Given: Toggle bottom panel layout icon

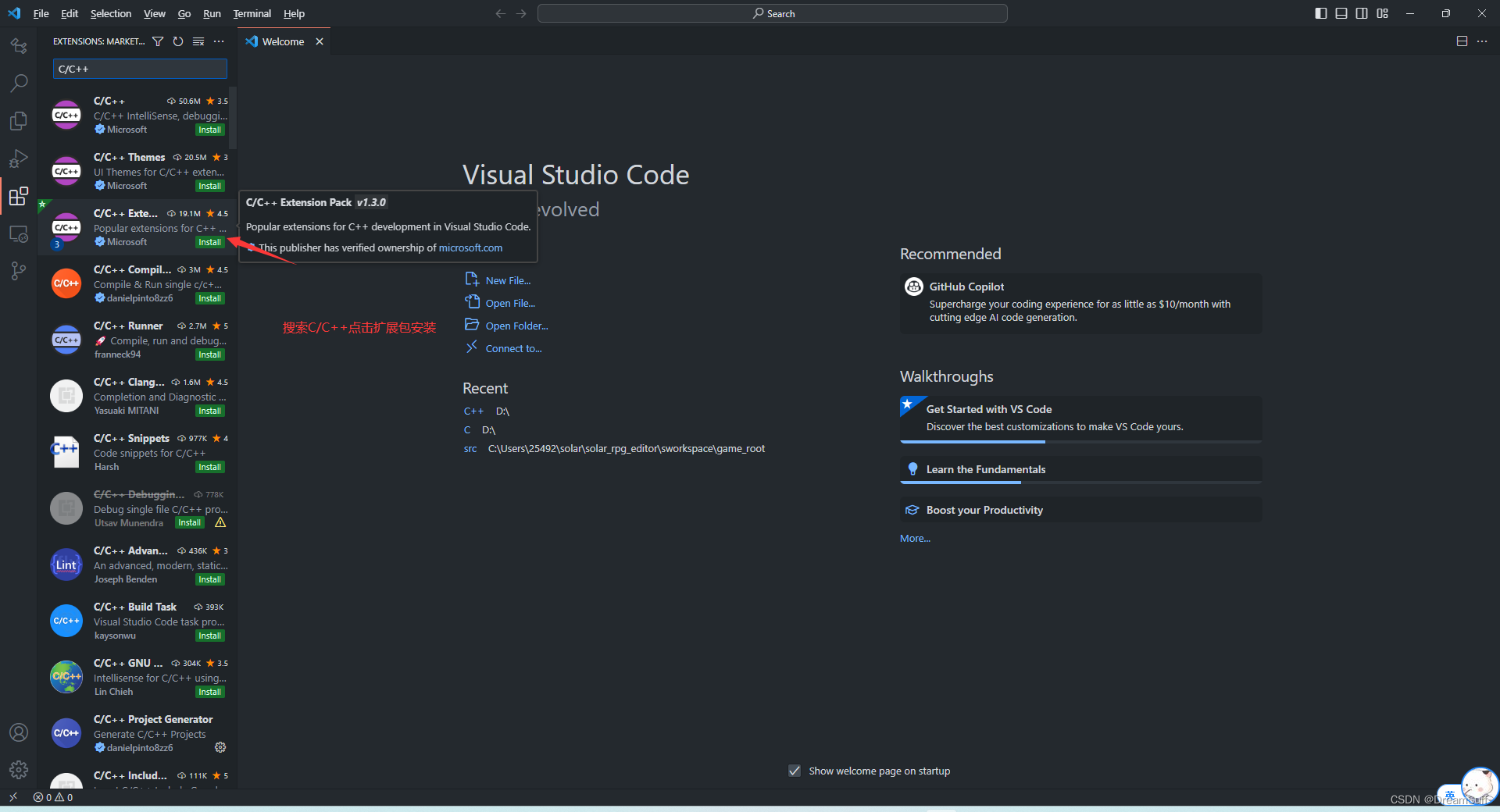Looking at the screenshot, I should [x=1341, y=13].
